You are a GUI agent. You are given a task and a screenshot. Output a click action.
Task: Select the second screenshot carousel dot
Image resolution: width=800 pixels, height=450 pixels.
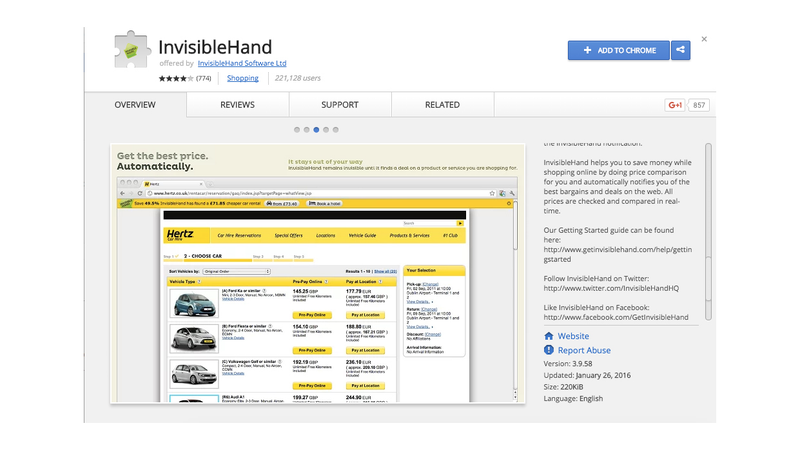307,130
